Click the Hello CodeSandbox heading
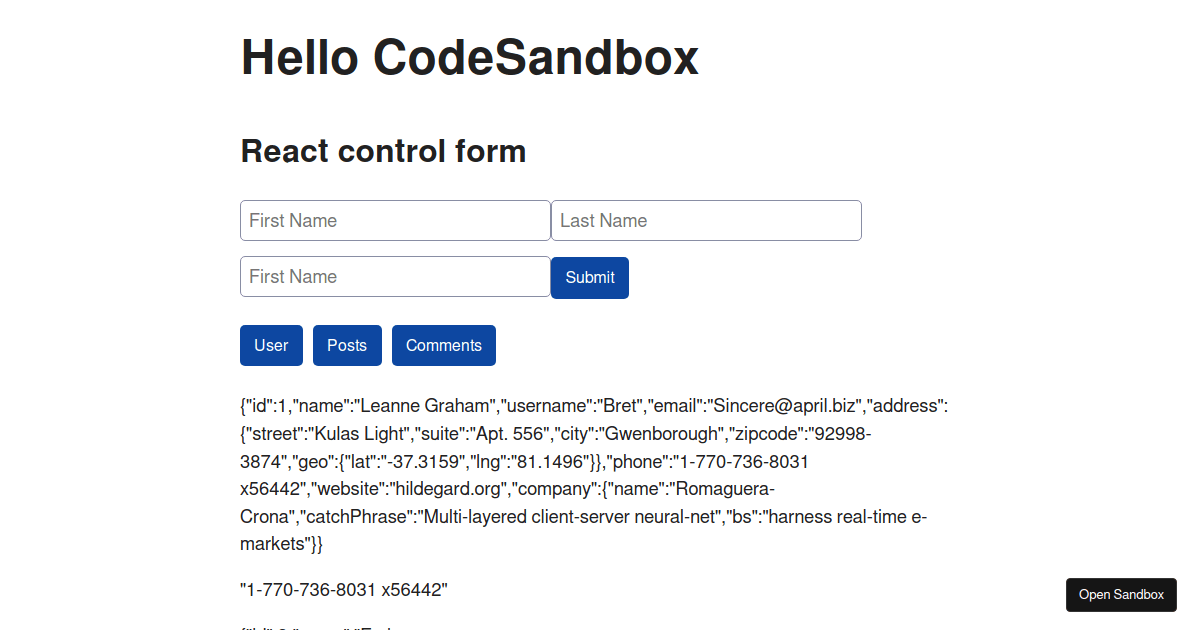 point(470,58)
